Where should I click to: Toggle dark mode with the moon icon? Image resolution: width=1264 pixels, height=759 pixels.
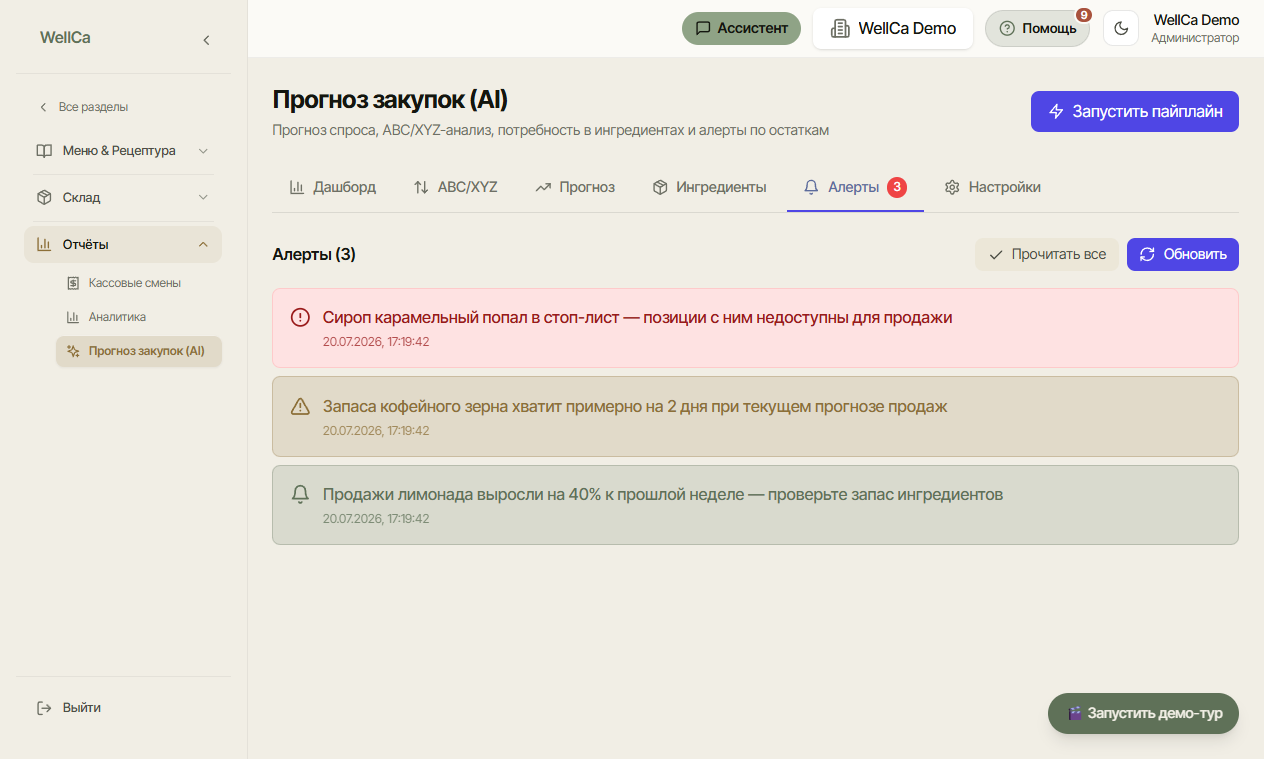coord(1121,28)
